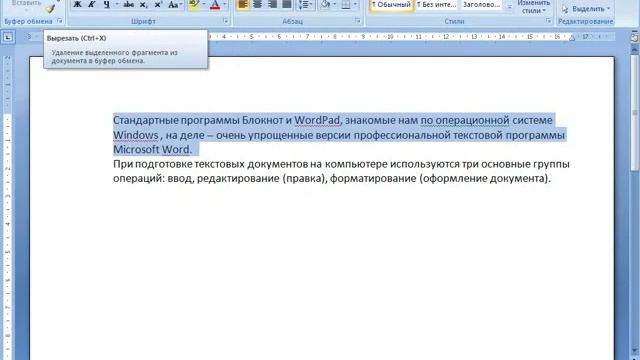Click the text Microsoft Word. in the document
This screenshot has height=360, width=640.
(152, 149)
